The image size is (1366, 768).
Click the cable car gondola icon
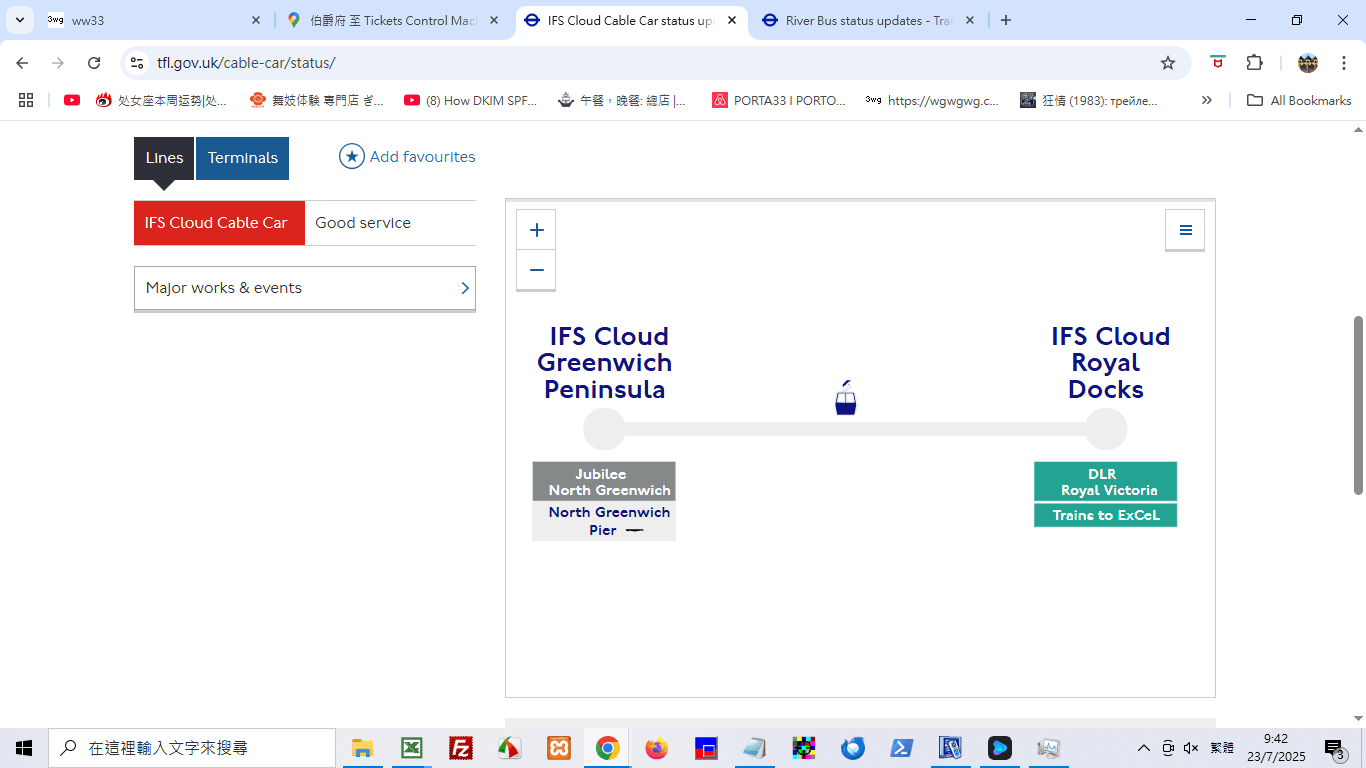pyautogui.click(x=846, y=399)
